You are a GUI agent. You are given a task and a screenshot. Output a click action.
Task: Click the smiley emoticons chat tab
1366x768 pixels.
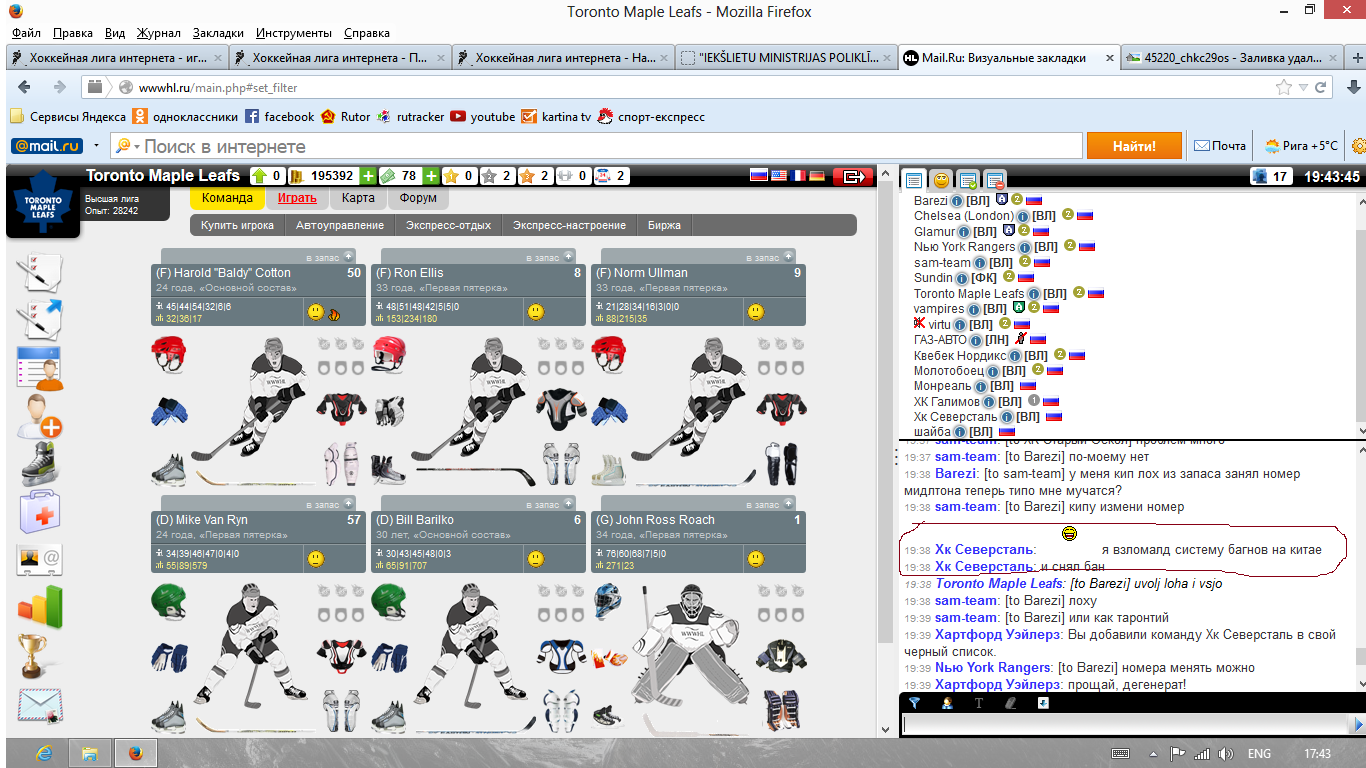941,180
